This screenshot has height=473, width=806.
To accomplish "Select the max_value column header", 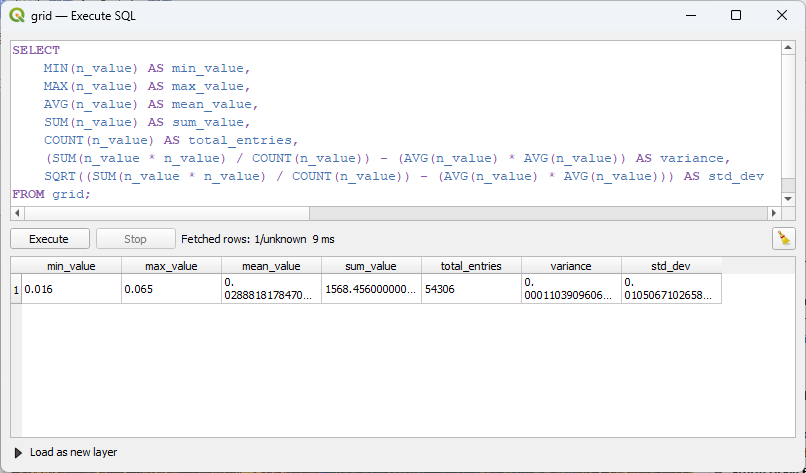I will pos(171,266).
